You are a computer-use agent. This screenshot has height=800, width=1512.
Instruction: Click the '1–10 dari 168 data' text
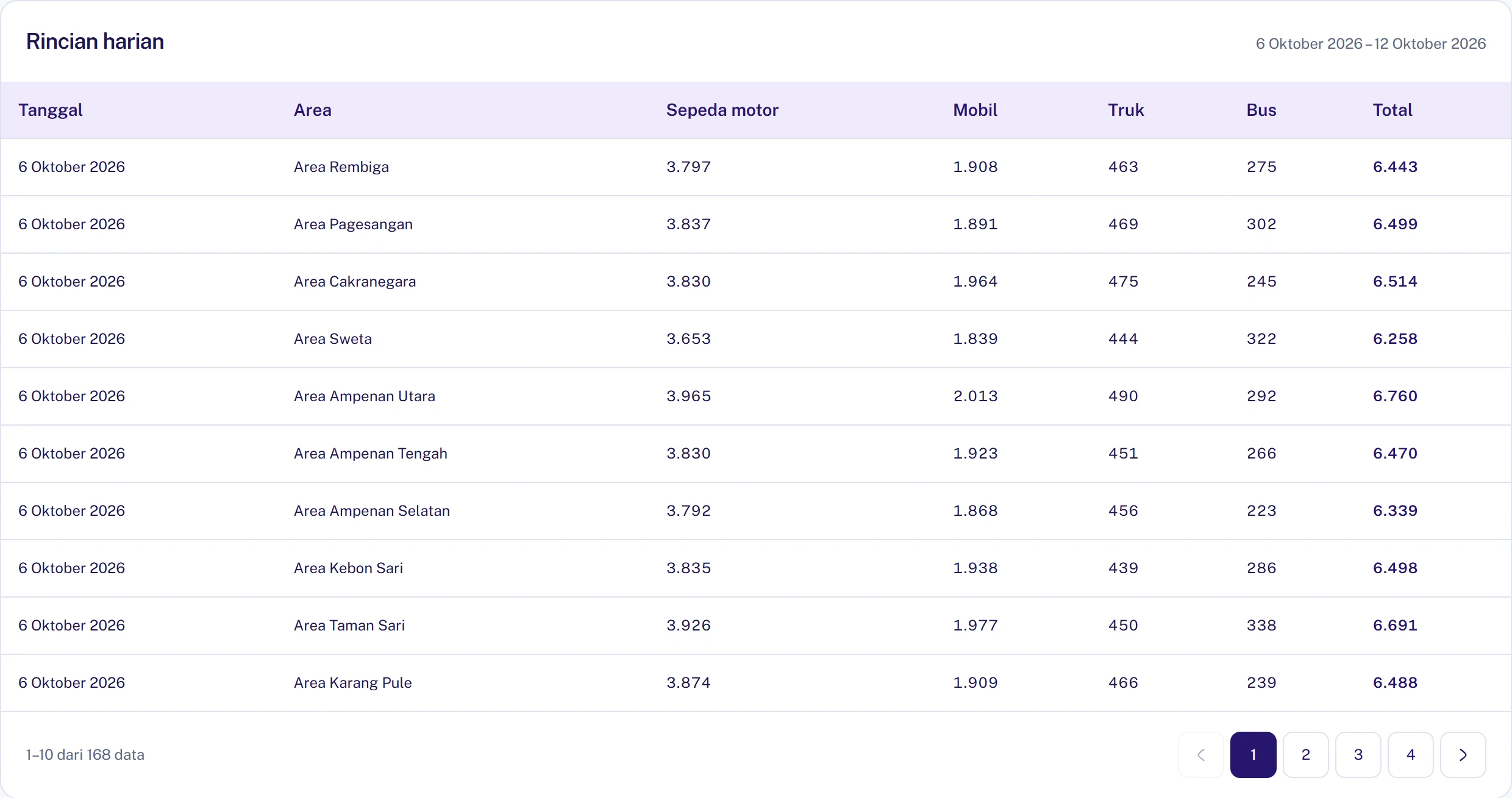pos(85,755)
